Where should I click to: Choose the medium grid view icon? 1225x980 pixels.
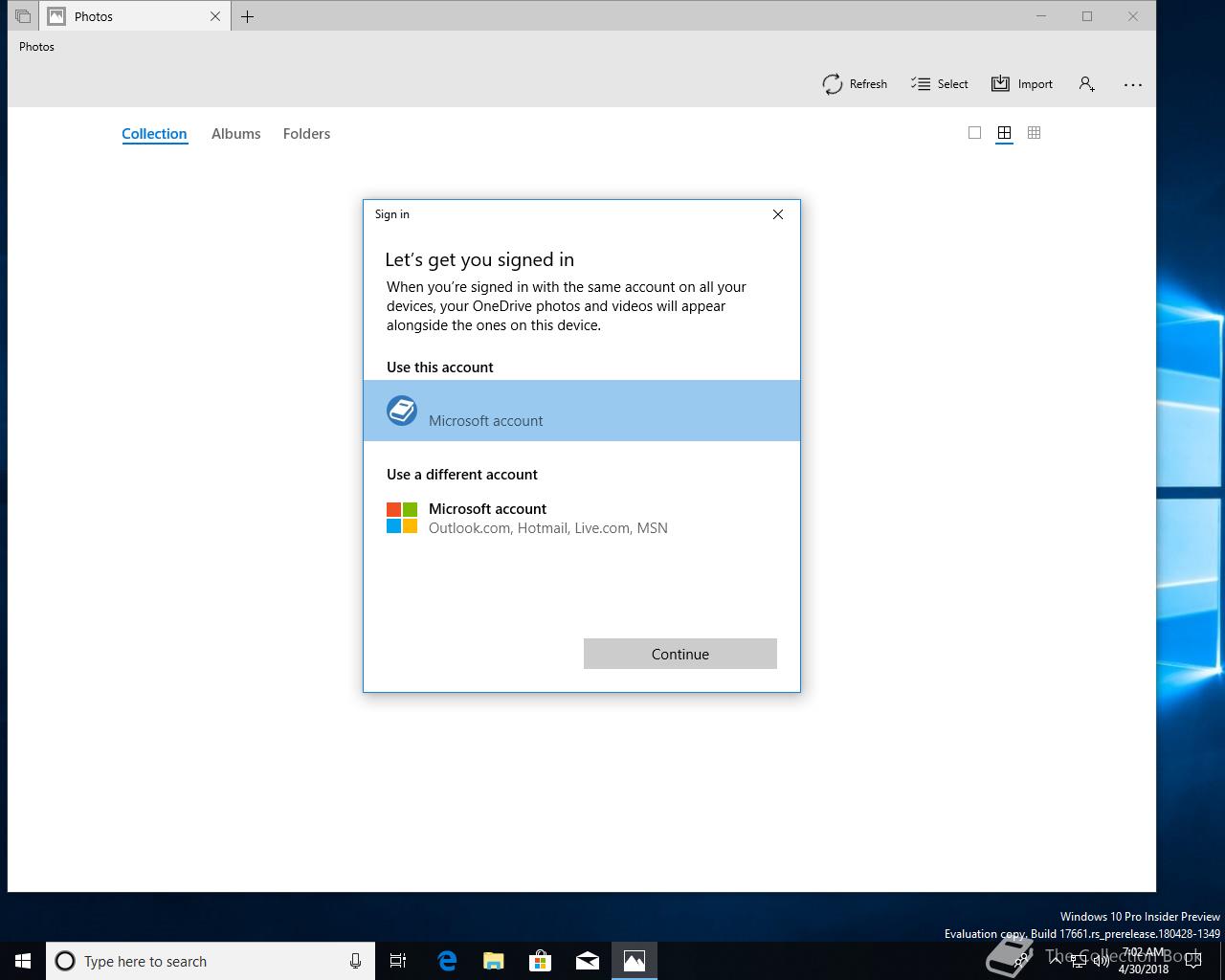1004,133
